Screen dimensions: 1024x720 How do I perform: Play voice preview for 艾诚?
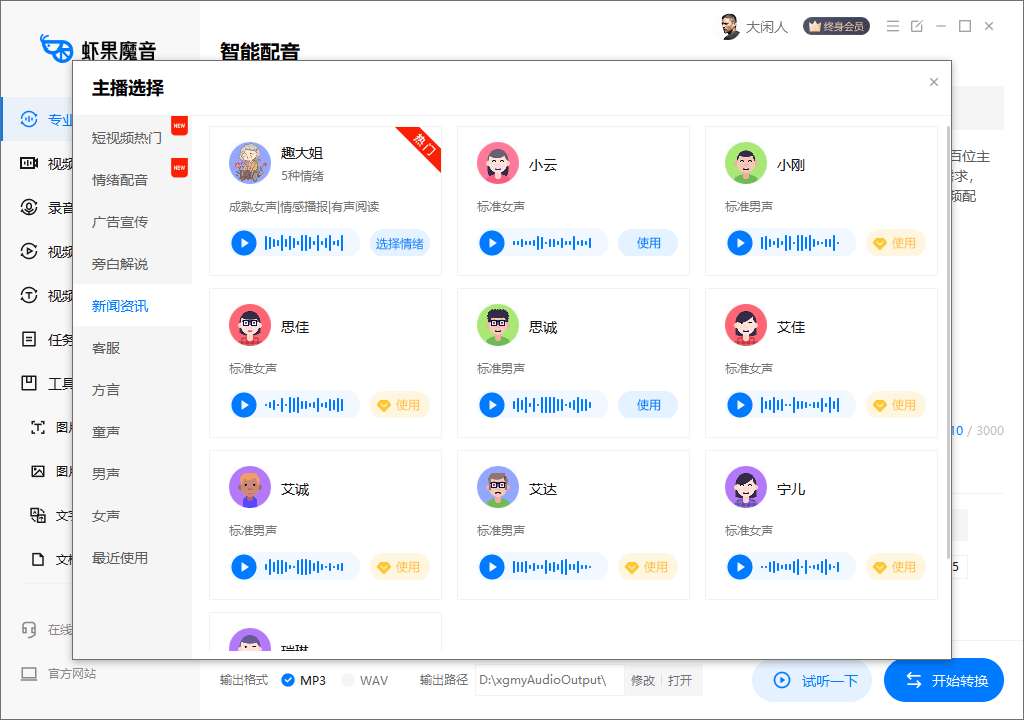(244, 567)
